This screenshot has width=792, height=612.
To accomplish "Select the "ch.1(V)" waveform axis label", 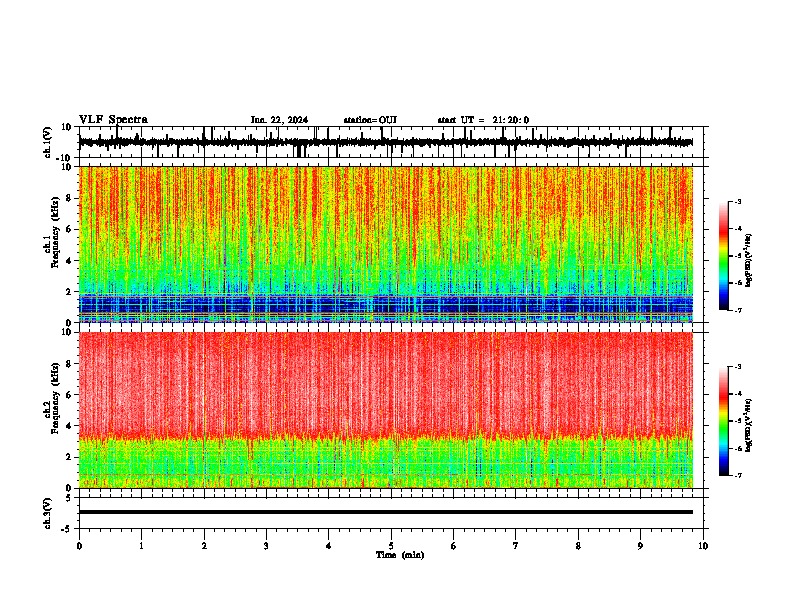I will [48, 142].
